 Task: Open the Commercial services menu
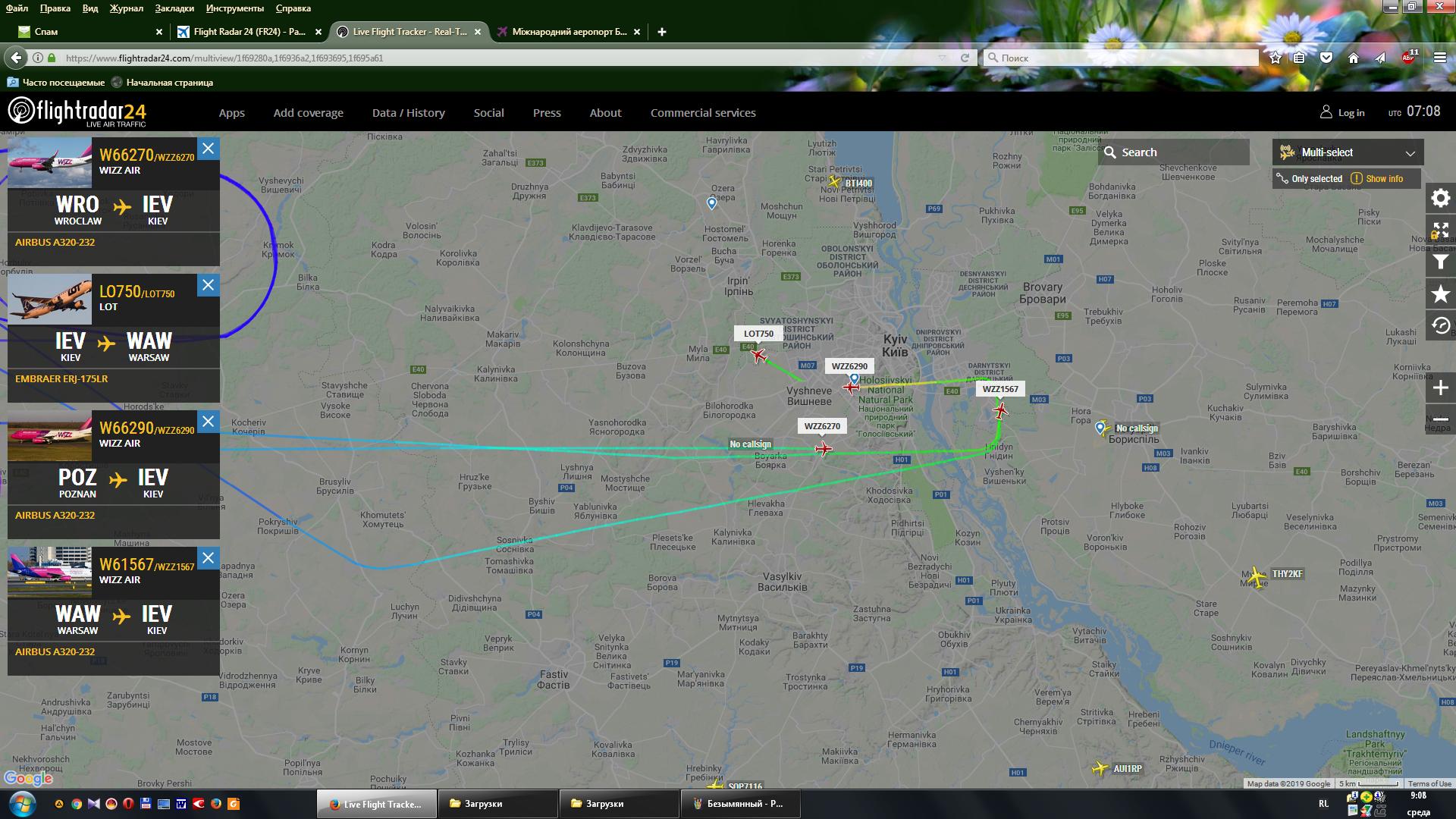click(x=702, y=113)
